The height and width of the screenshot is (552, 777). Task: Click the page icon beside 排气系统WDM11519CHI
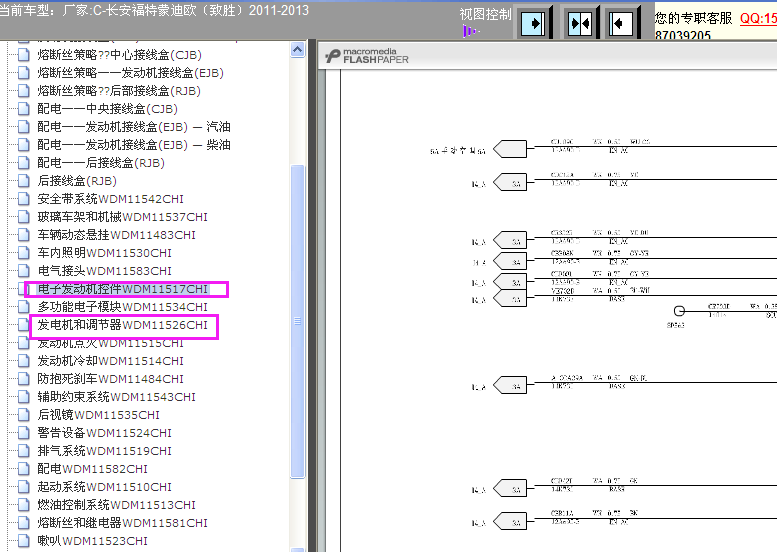click(24, 451)
